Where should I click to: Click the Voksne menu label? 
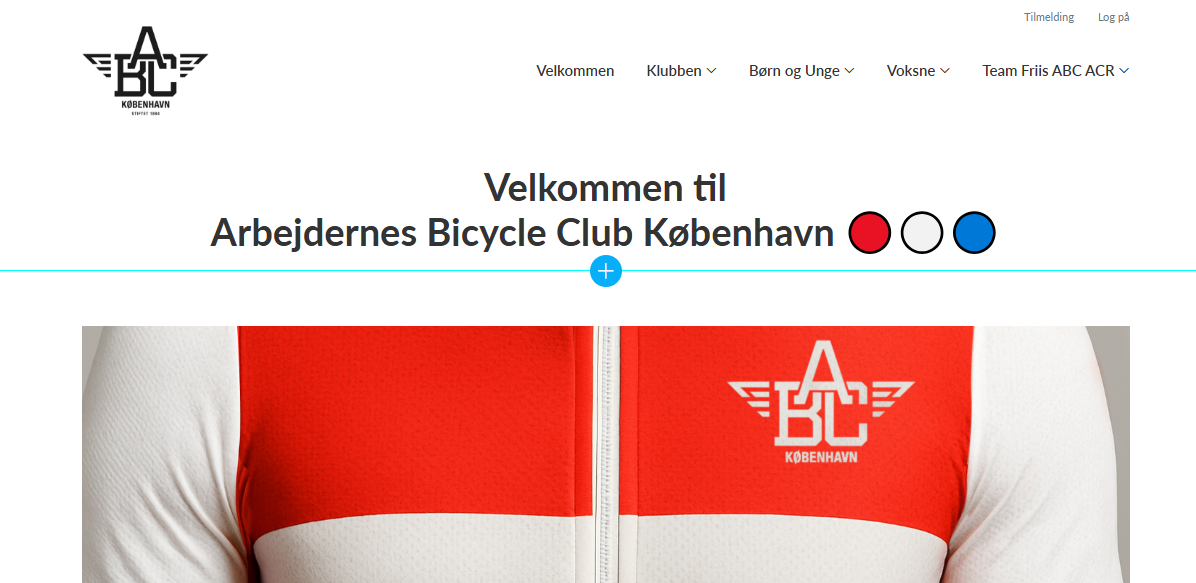click(911, 71)
